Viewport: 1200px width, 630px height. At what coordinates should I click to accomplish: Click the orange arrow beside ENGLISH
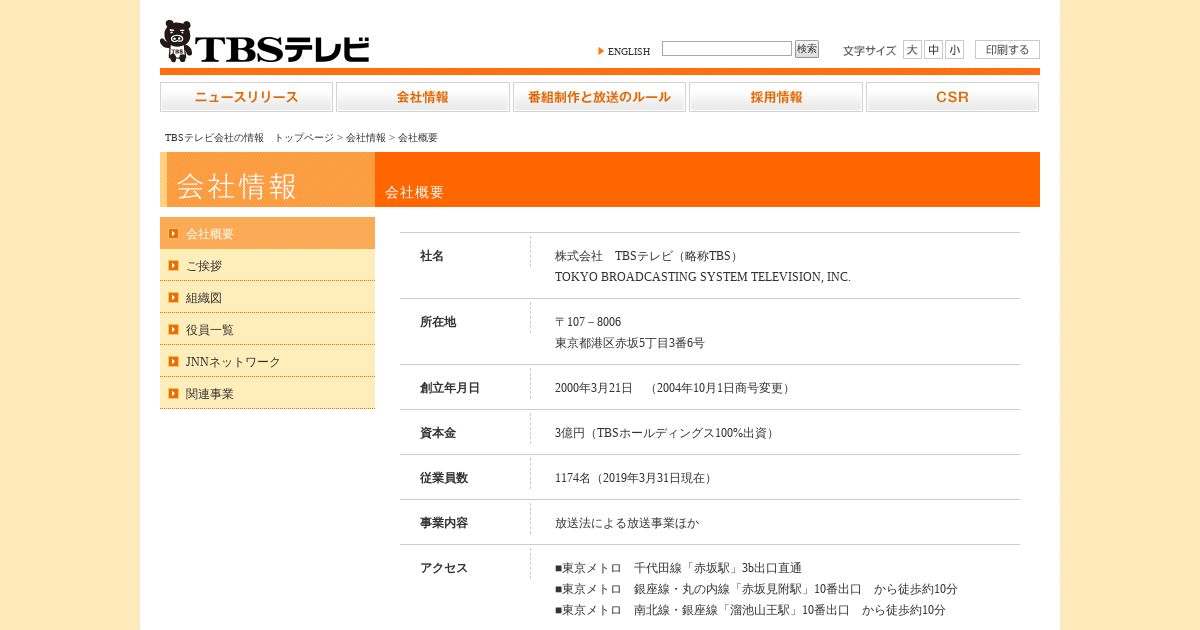(601, 51)
